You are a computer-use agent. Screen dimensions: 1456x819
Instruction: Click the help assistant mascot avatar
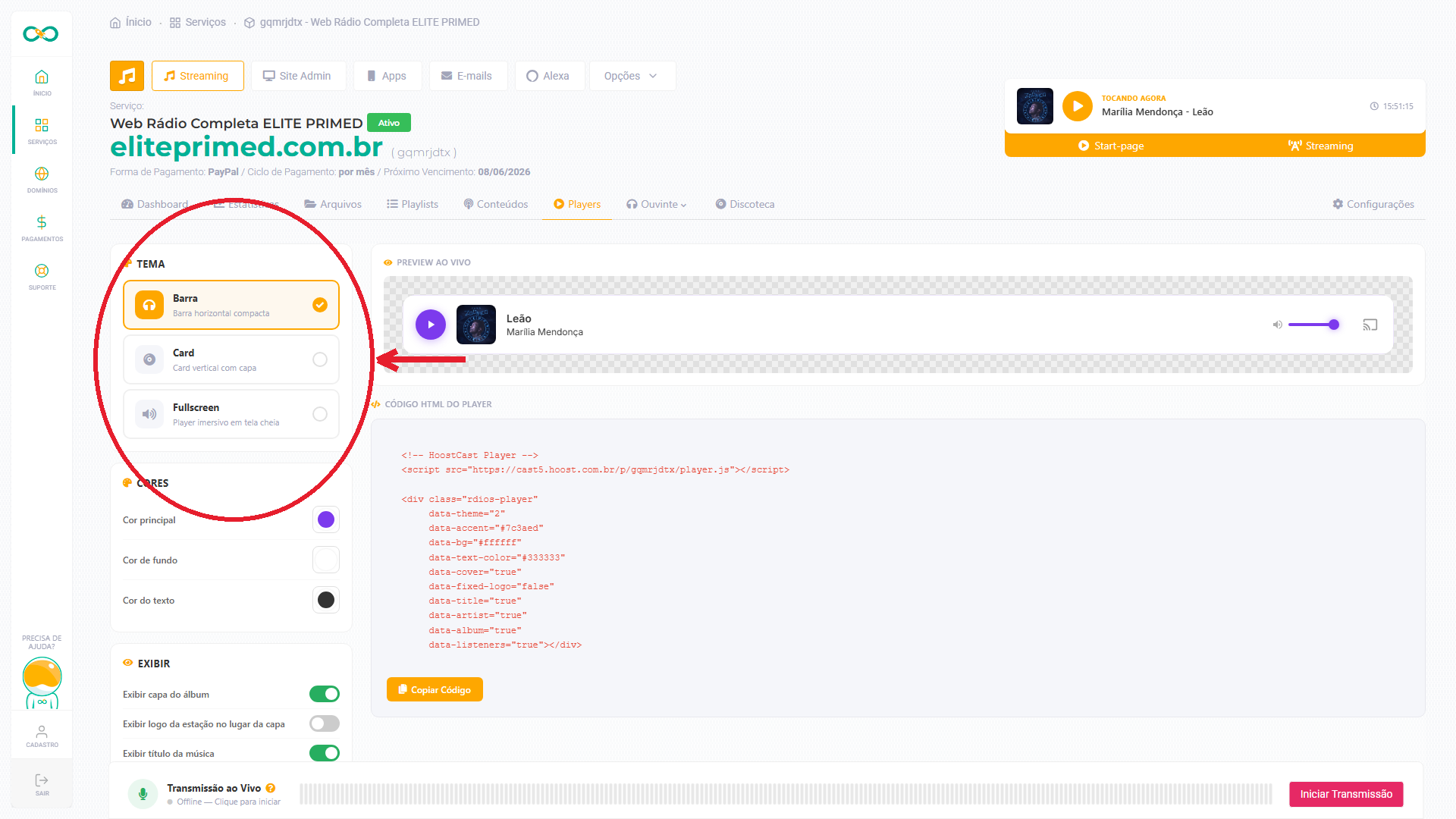pyautogui.click(x=42, y=682)
